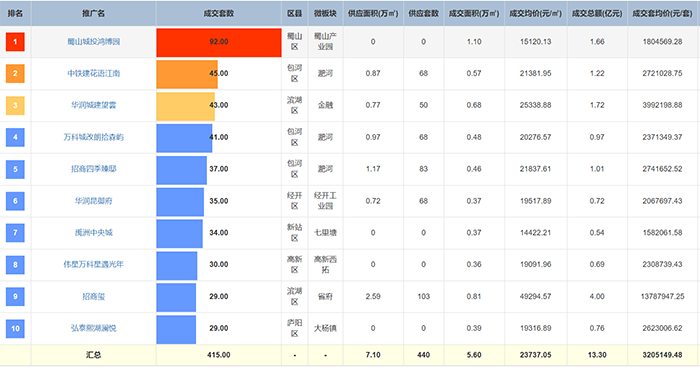Click the yellow rank 3 badge
The width and height of the screenshot is (700, 367).
click(15, 105)
